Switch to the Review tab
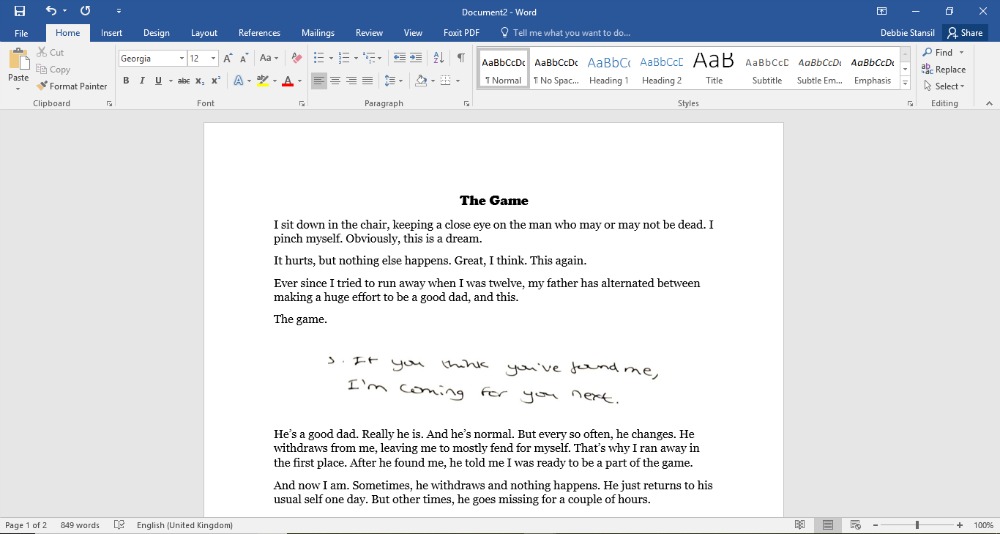 [369, 33]
